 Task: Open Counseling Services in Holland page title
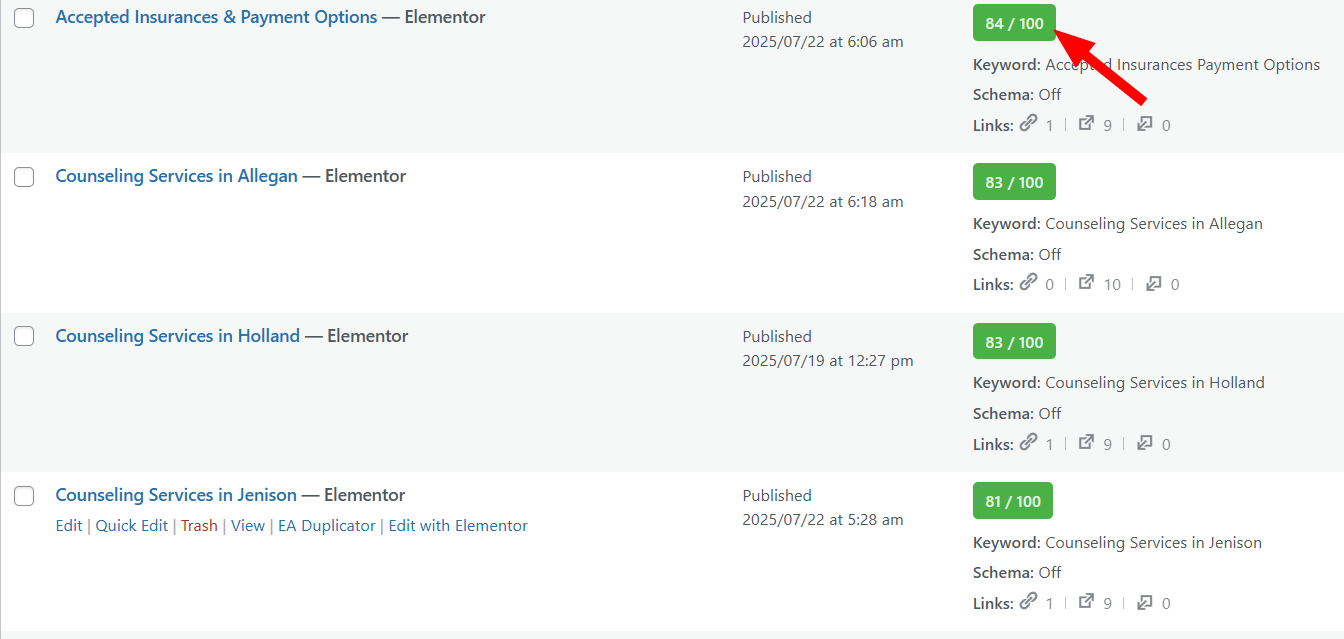click(x=177, y=336)
